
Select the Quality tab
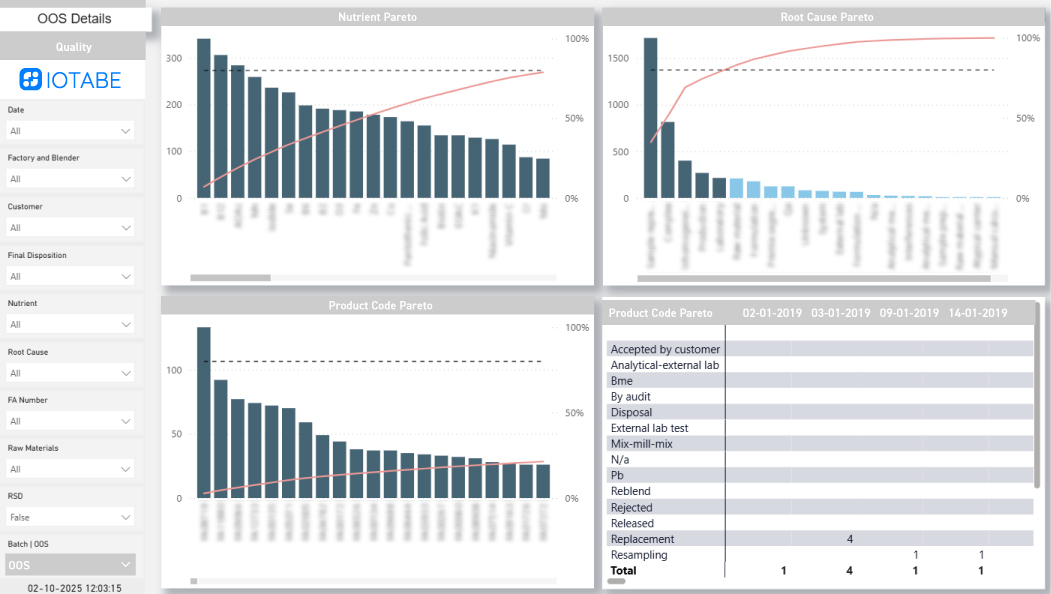pyautogui.click(x=73, y=46)
